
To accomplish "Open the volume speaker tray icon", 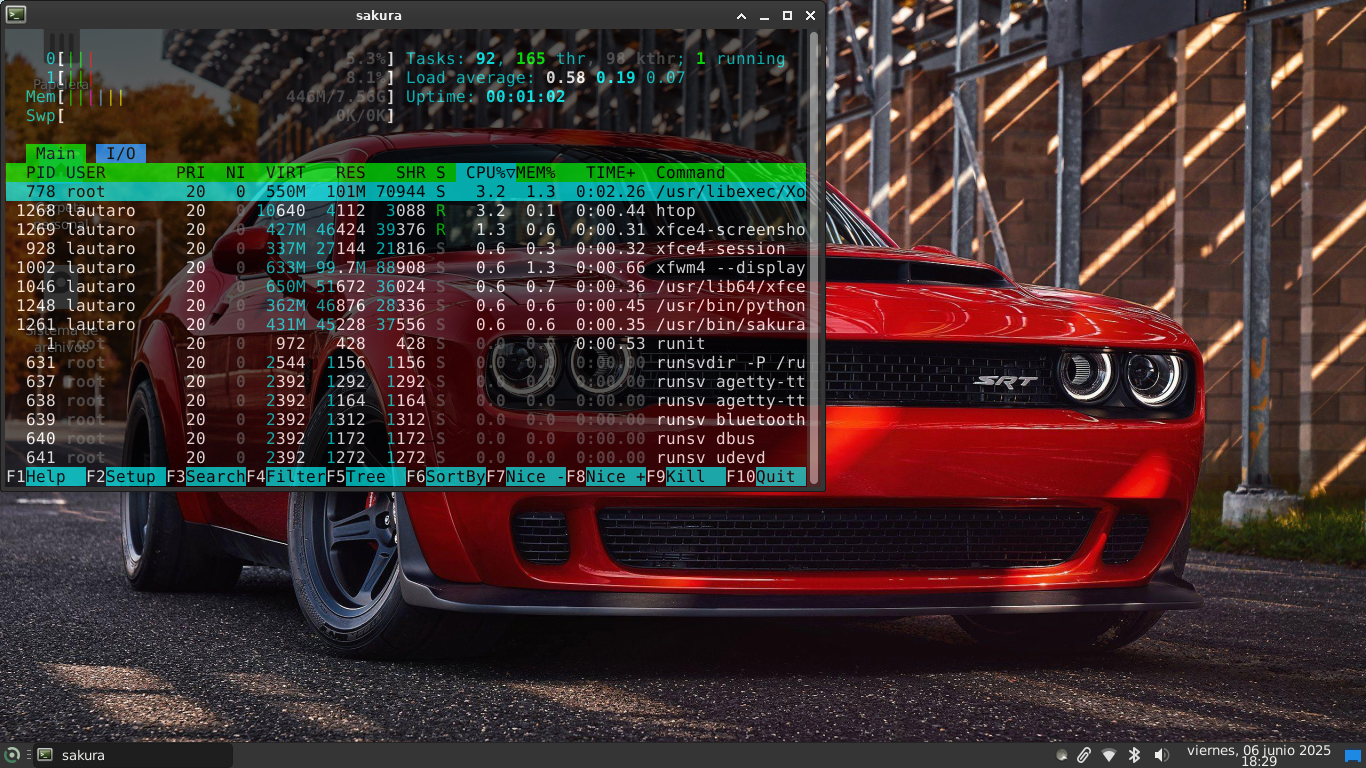I will [x=1161, y=755].
